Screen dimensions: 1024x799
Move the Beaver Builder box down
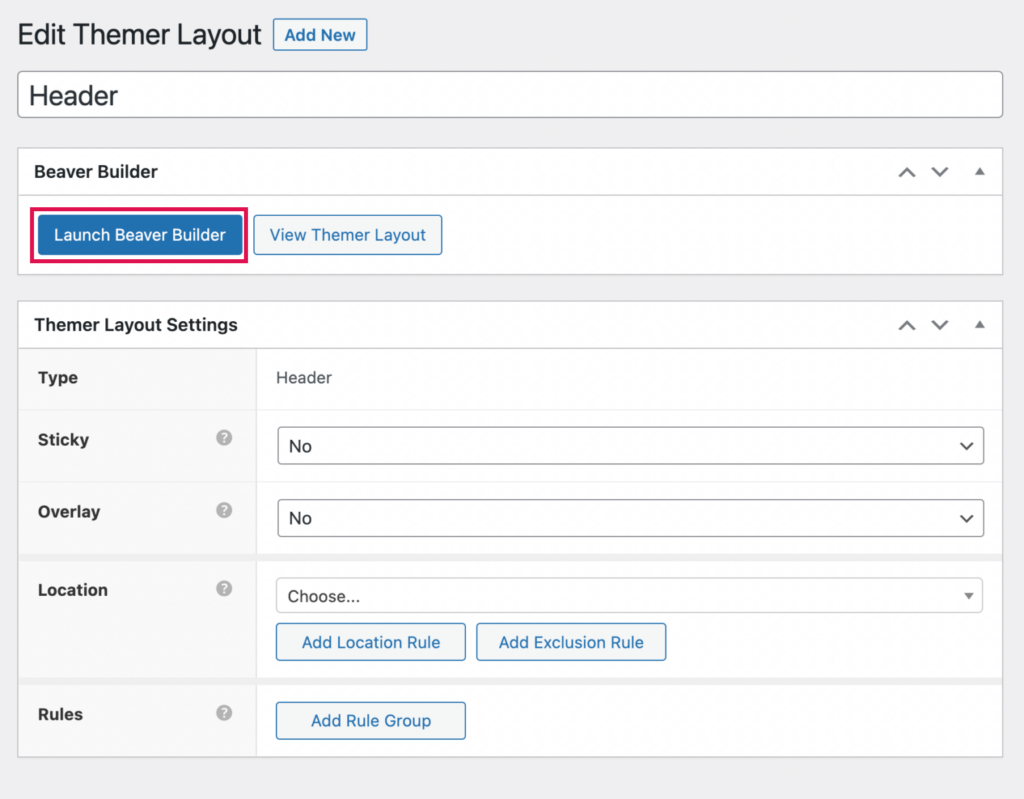pos(939,171)
